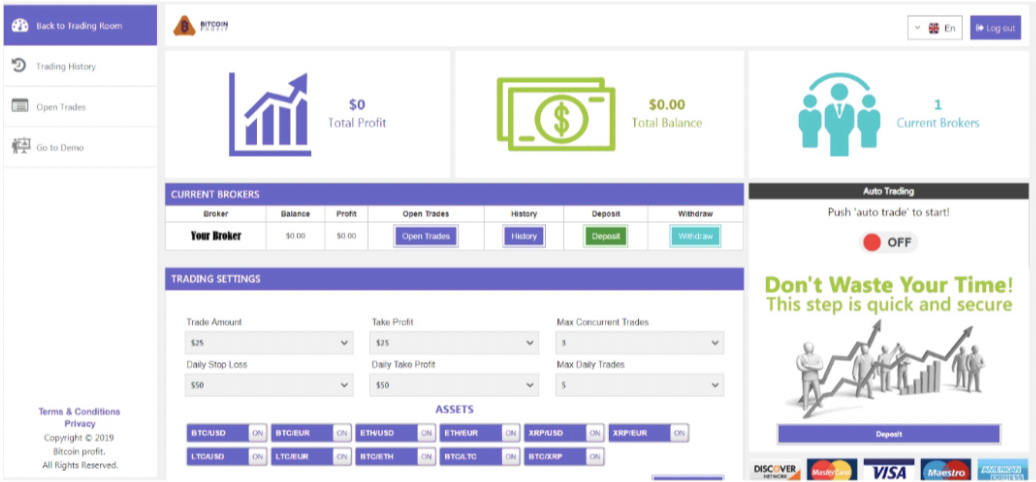Image resolution: width=1036 pixels, height=482 pixels.
Task: Toggle the BTC/USD asset ON switch
Action: tap(257, 433)
